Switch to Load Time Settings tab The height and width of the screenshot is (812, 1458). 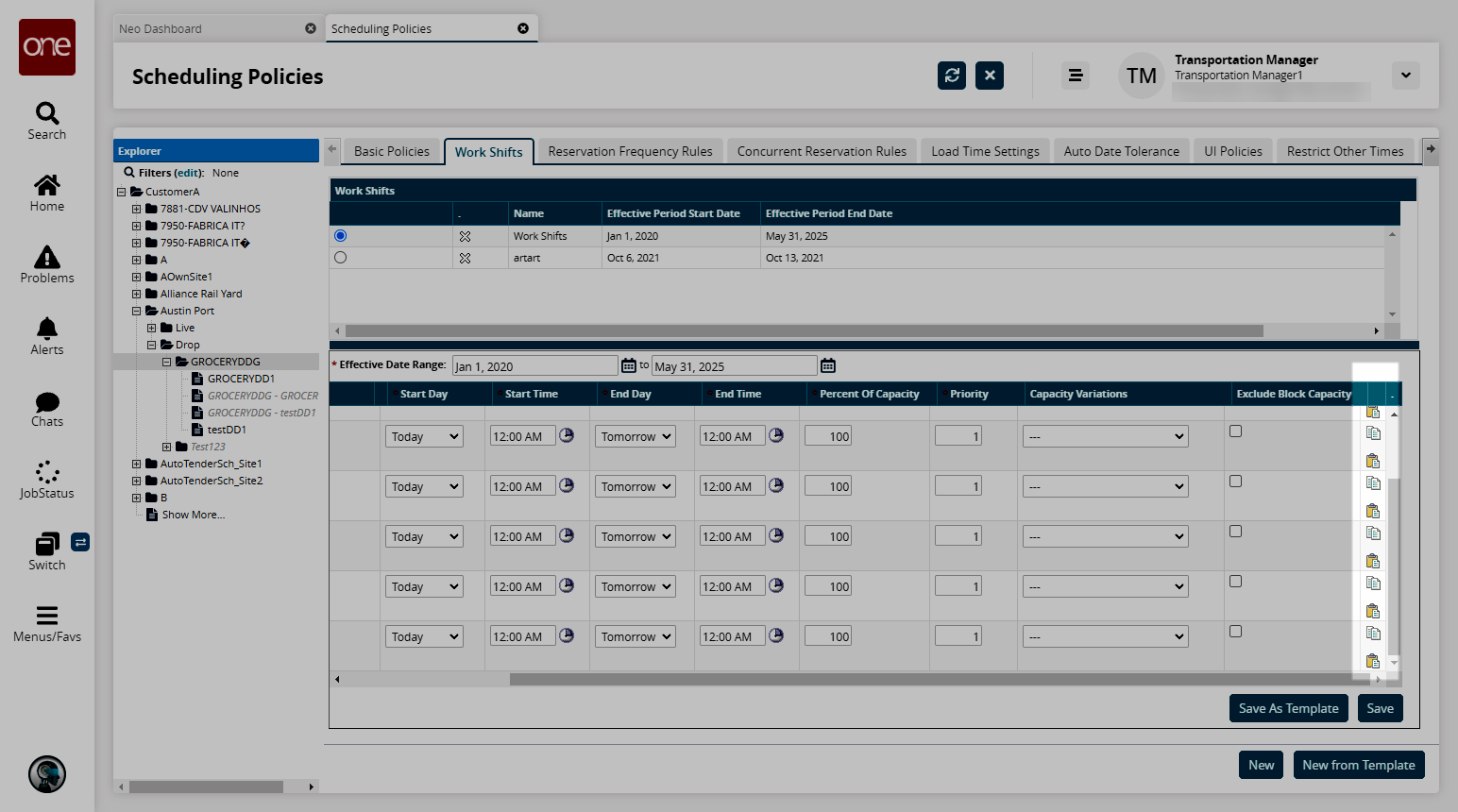(985, 151)
